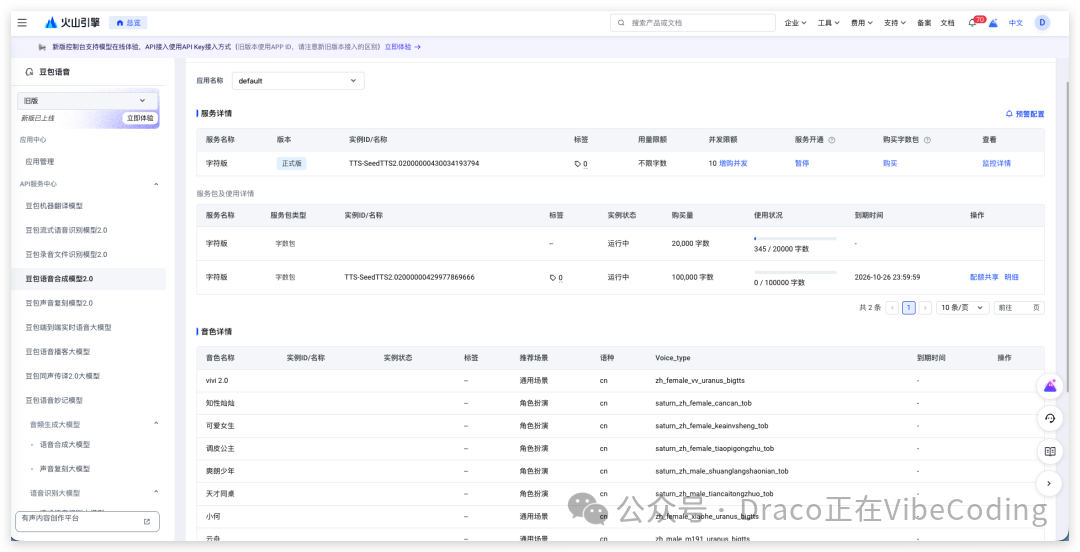Click the 购买字数包 help icon

click(927, 140)
